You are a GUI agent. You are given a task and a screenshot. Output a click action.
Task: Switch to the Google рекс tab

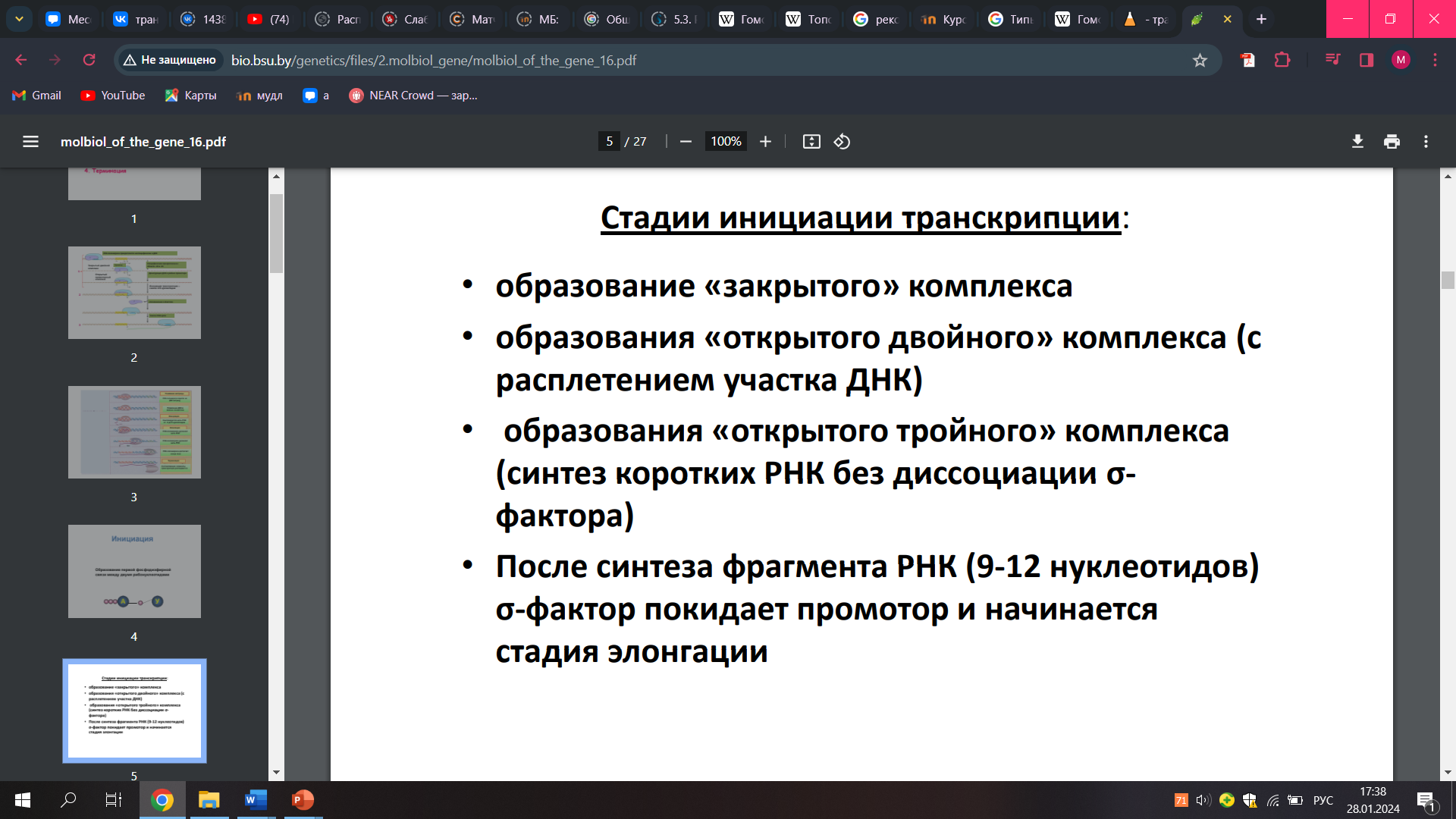(x=877, y=19)
